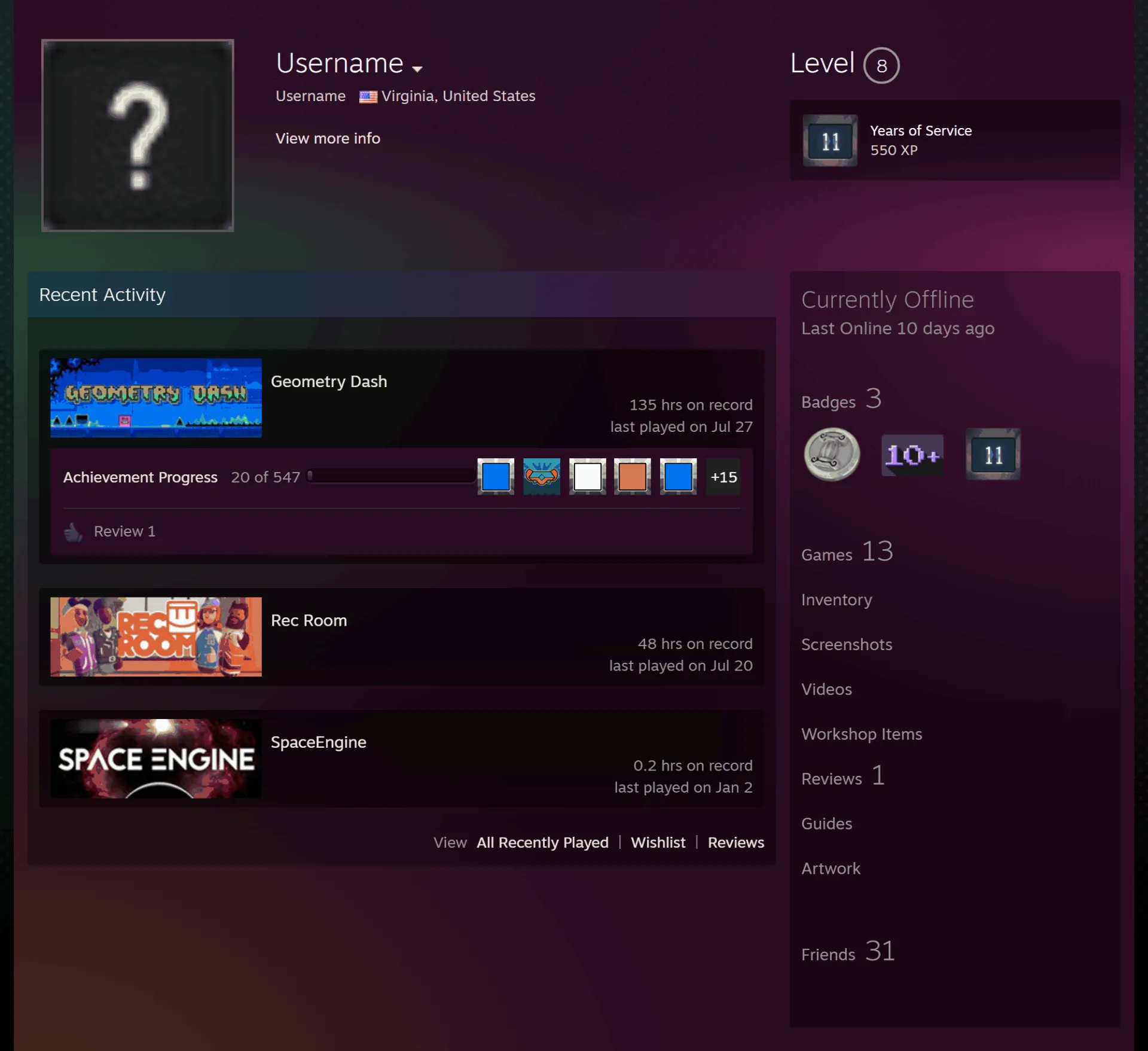Open Guides in the sidebar

[826, 824]
